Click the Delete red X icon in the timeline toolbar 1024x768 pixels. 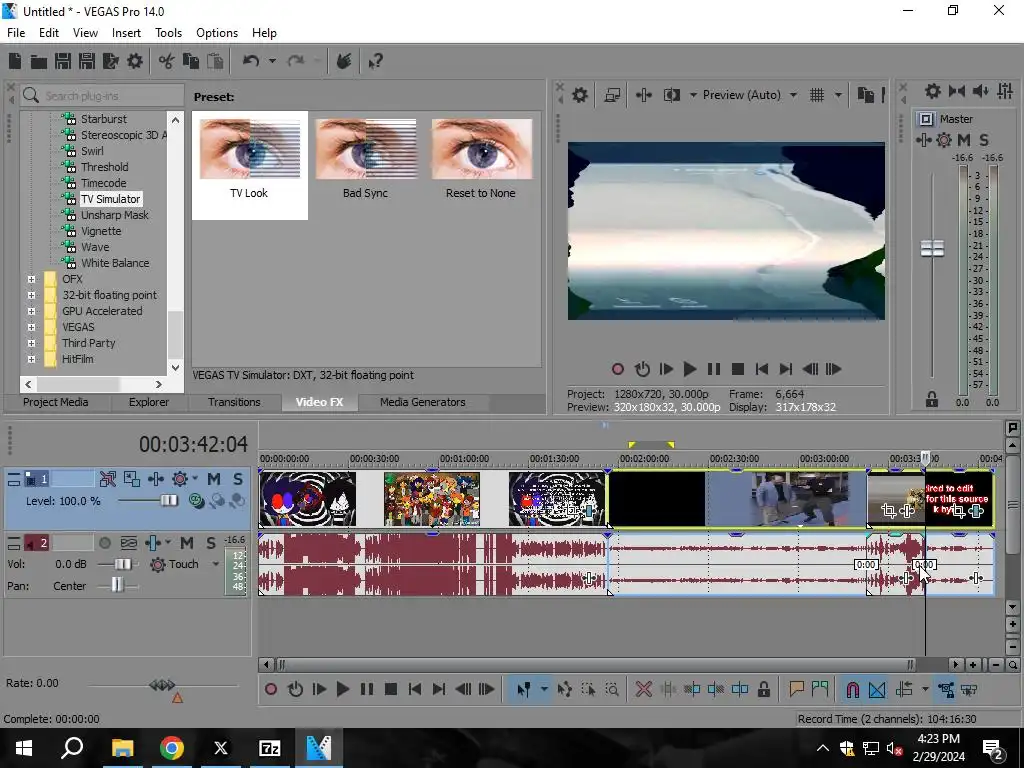click(x=643, y=689)
